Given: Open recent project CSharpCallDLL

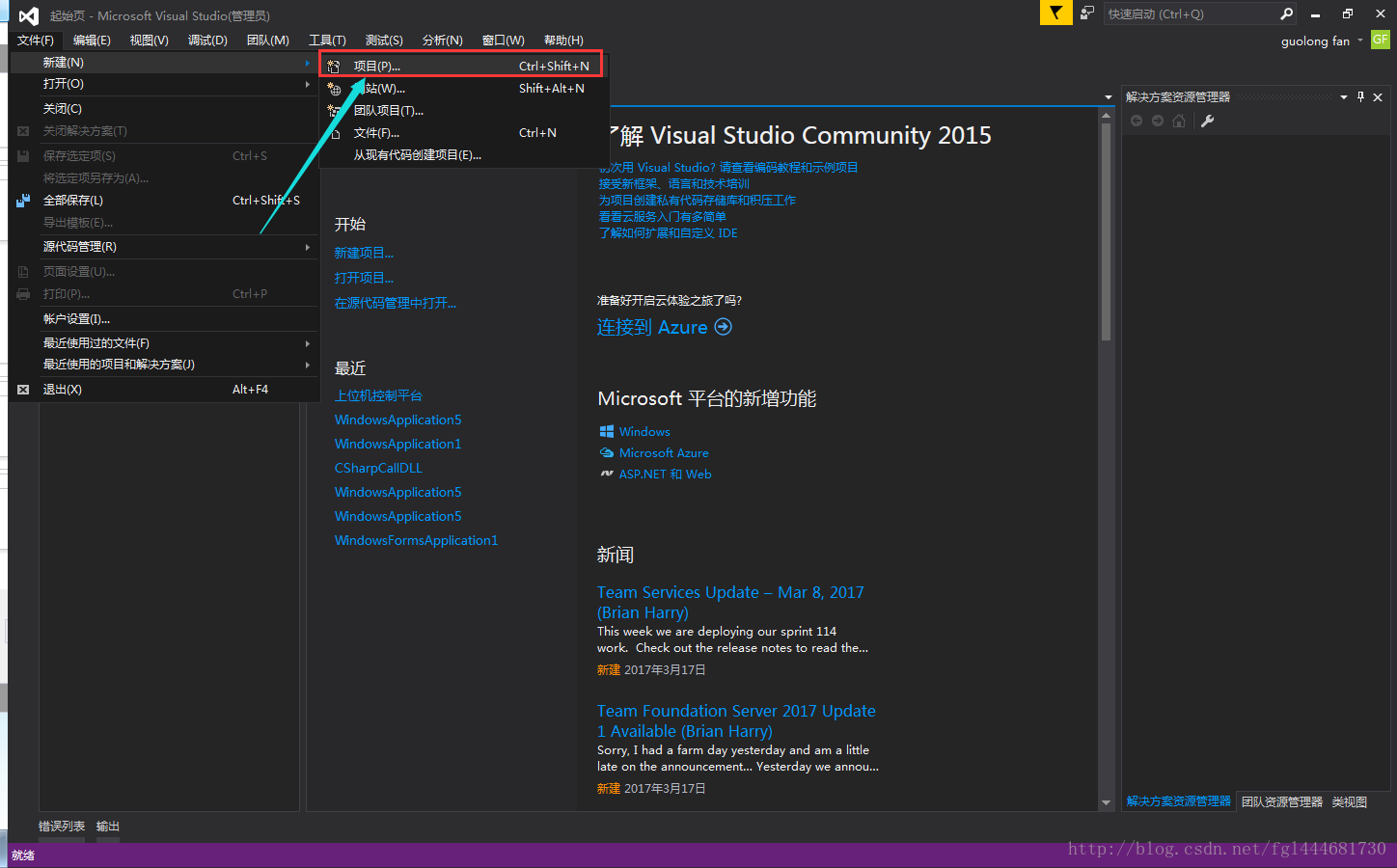Looking at the screenshot, I should (x=378, y=468).
